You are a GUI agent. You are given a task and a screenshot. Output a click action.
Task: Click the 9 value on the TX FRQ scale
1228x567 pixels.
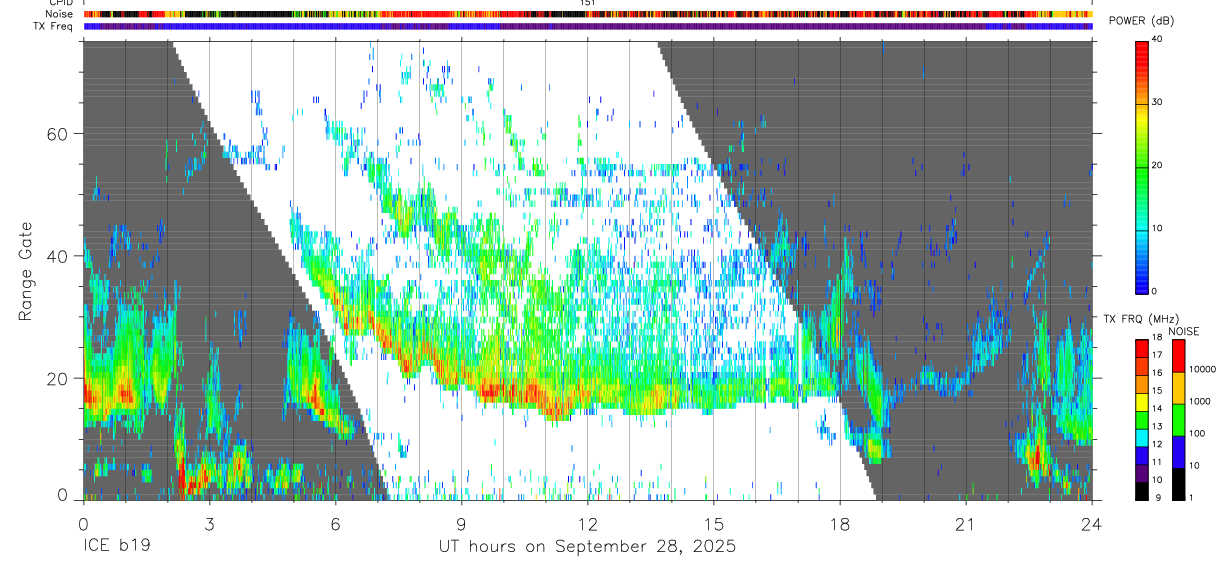pos(1158,497)
